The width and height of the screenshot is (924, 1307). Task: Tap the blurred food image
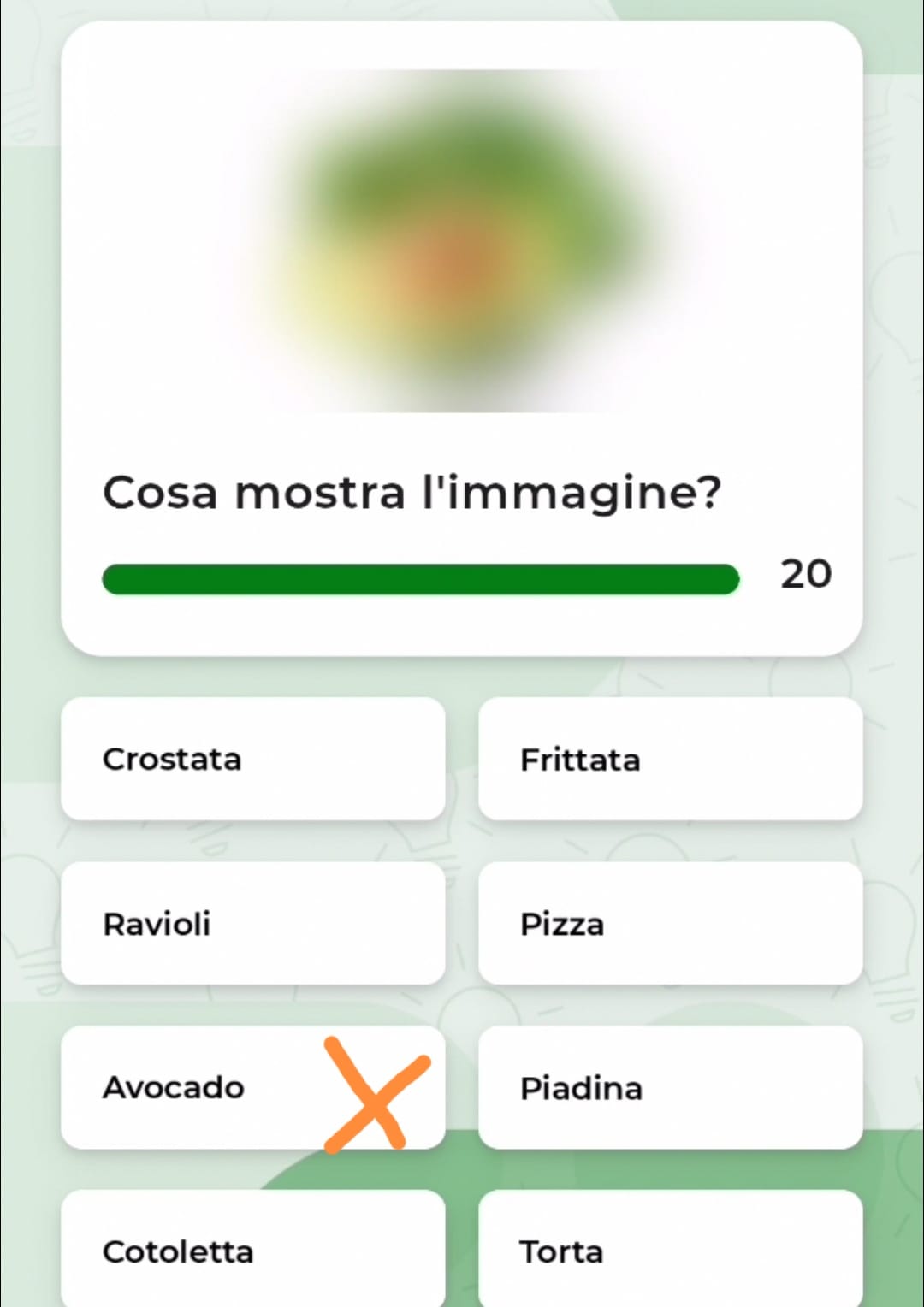coord(462,240)
